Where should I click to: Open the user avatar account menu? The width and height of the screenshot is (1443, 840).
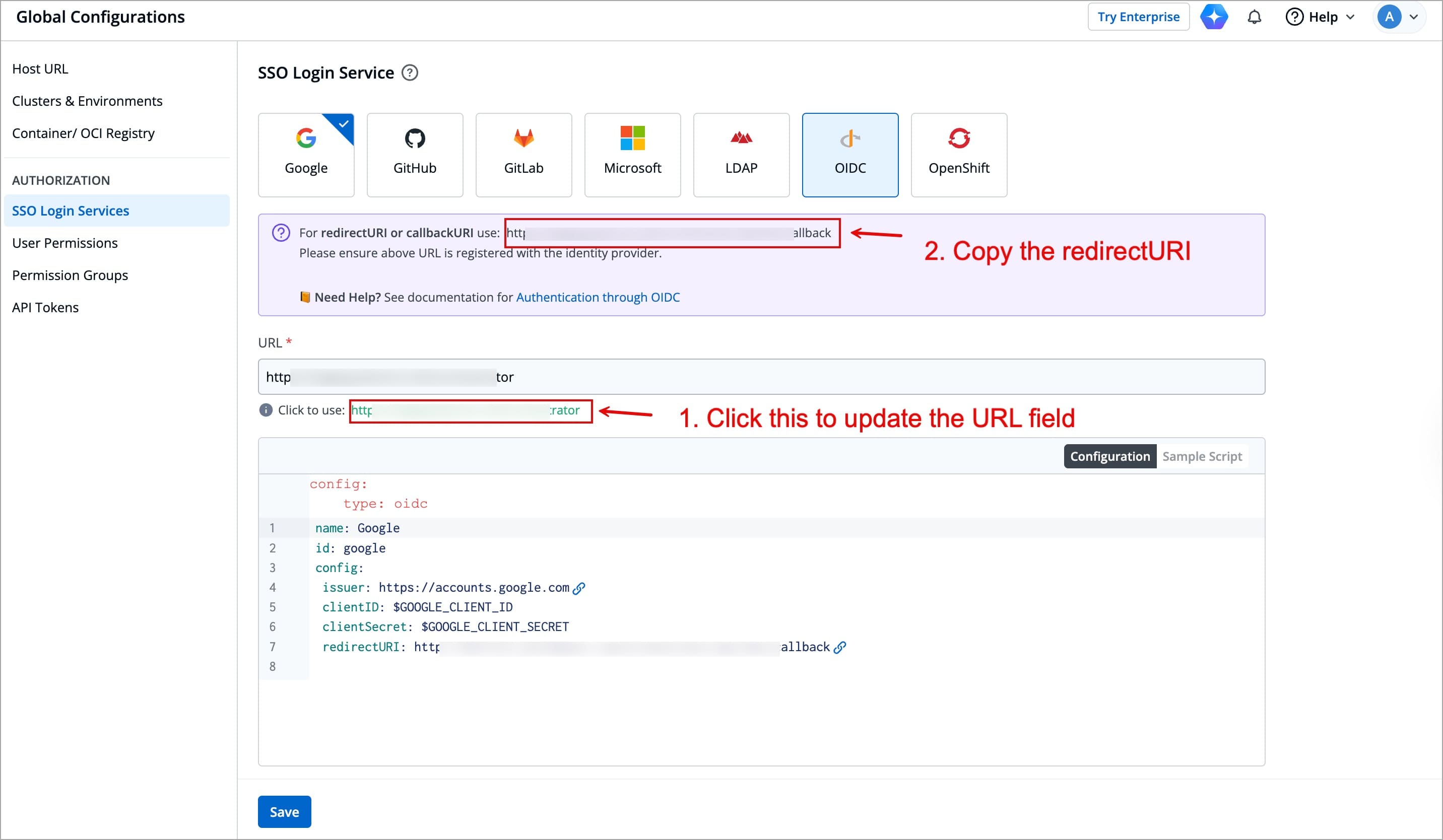1398,17
